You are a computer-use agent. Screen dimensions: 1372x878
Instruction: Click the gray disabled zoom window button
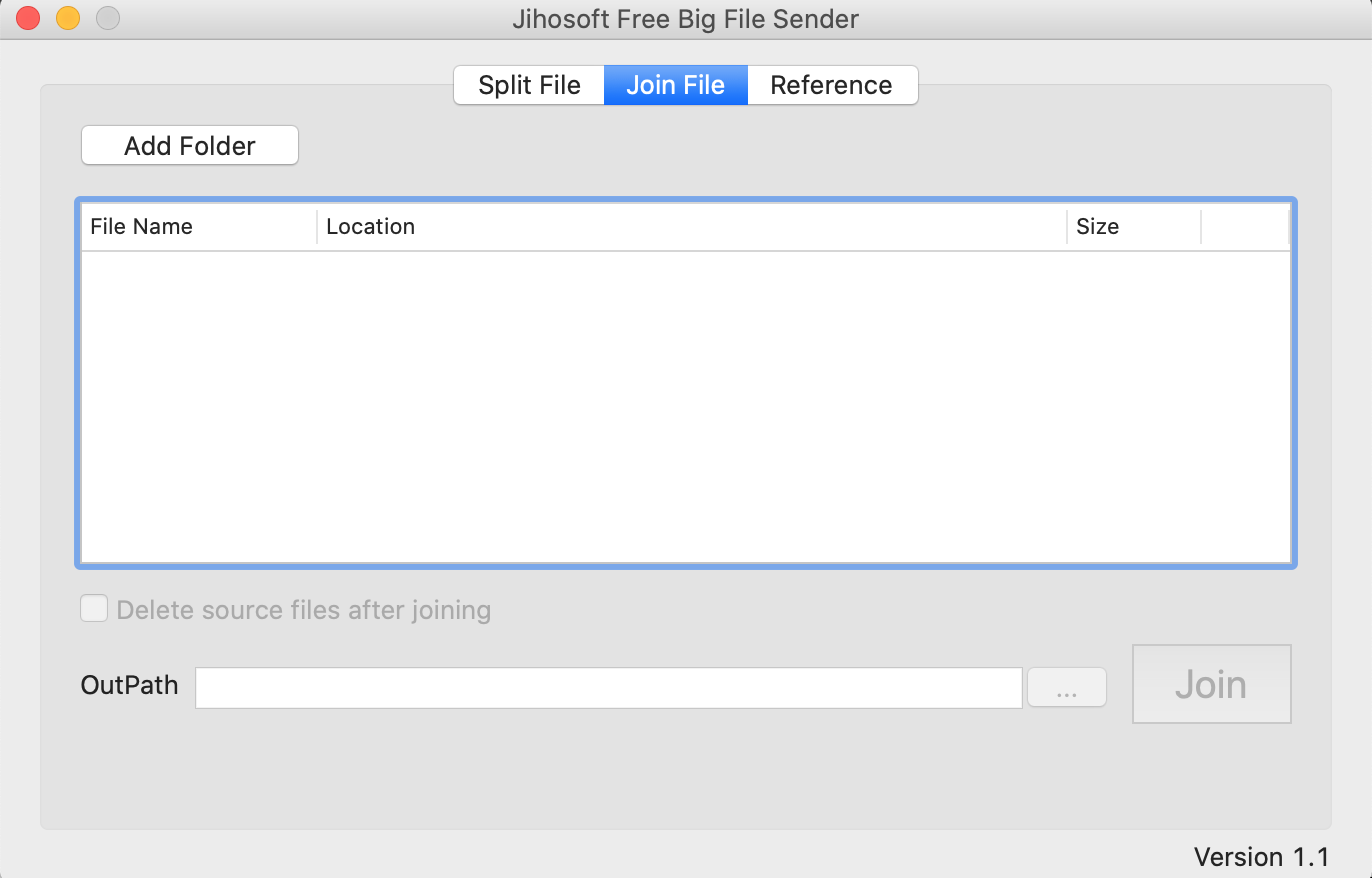pos(108,18)
